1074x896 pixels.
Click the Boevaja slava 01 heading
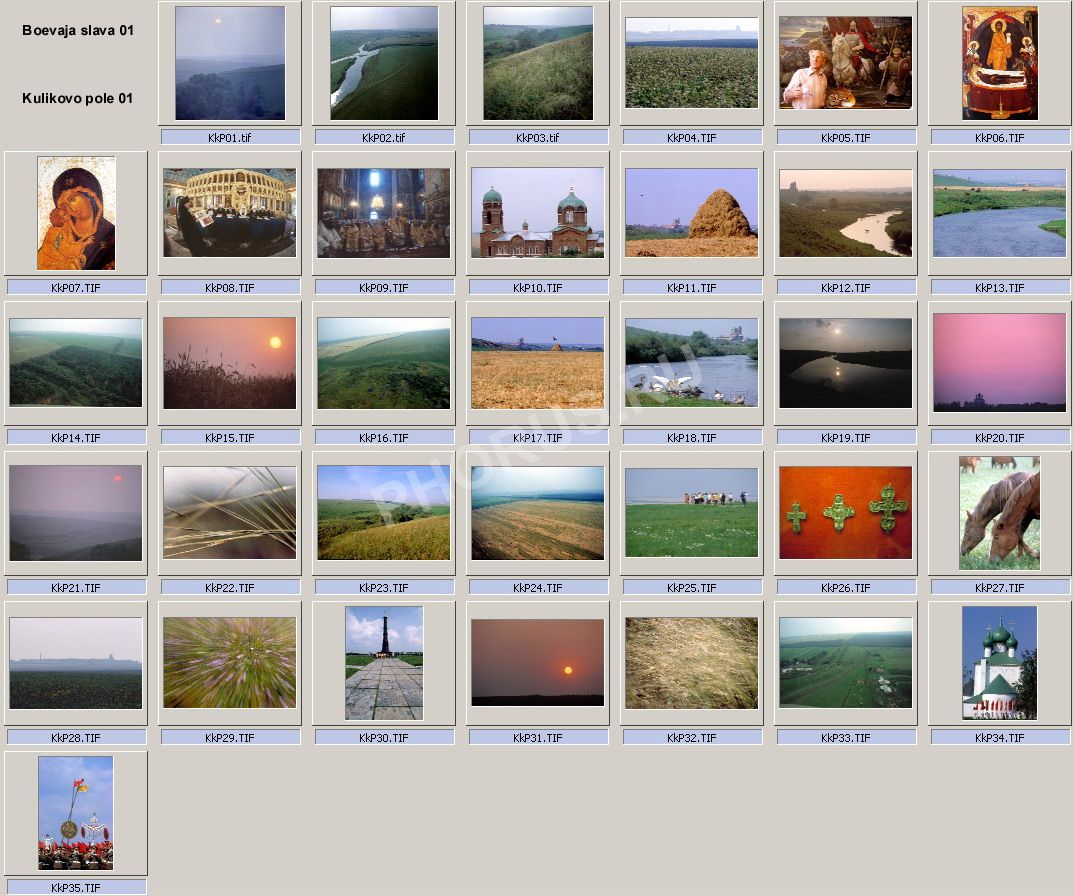pos(78,31)
